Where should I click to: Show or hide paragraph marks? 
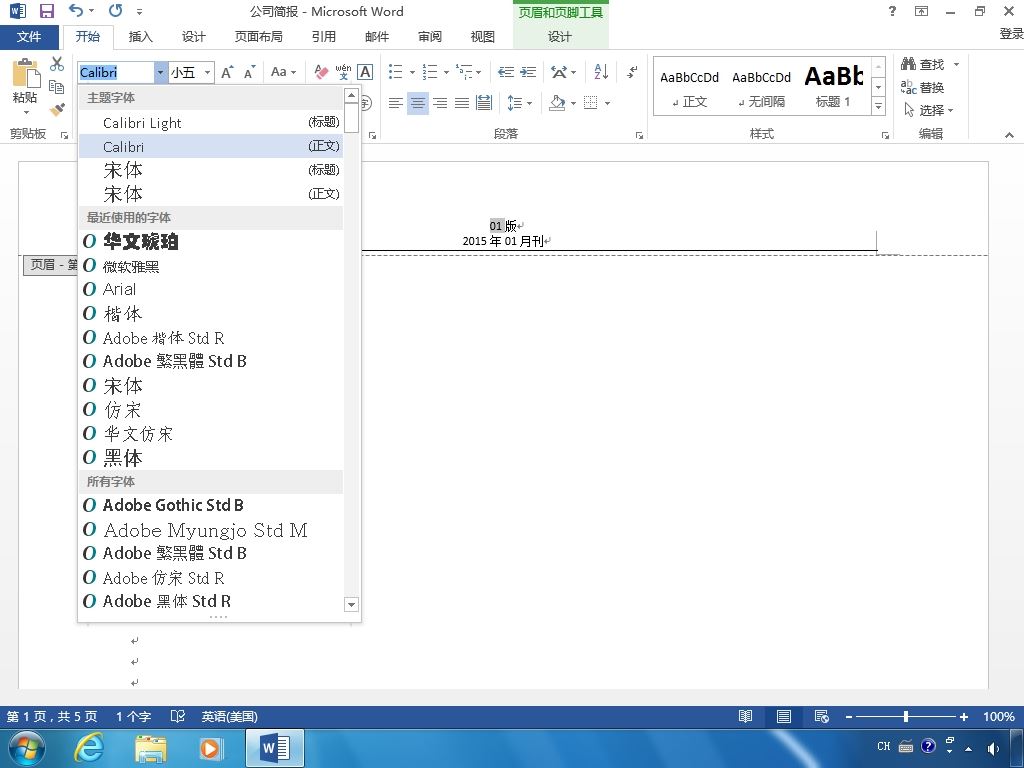(x=632, y=71)
